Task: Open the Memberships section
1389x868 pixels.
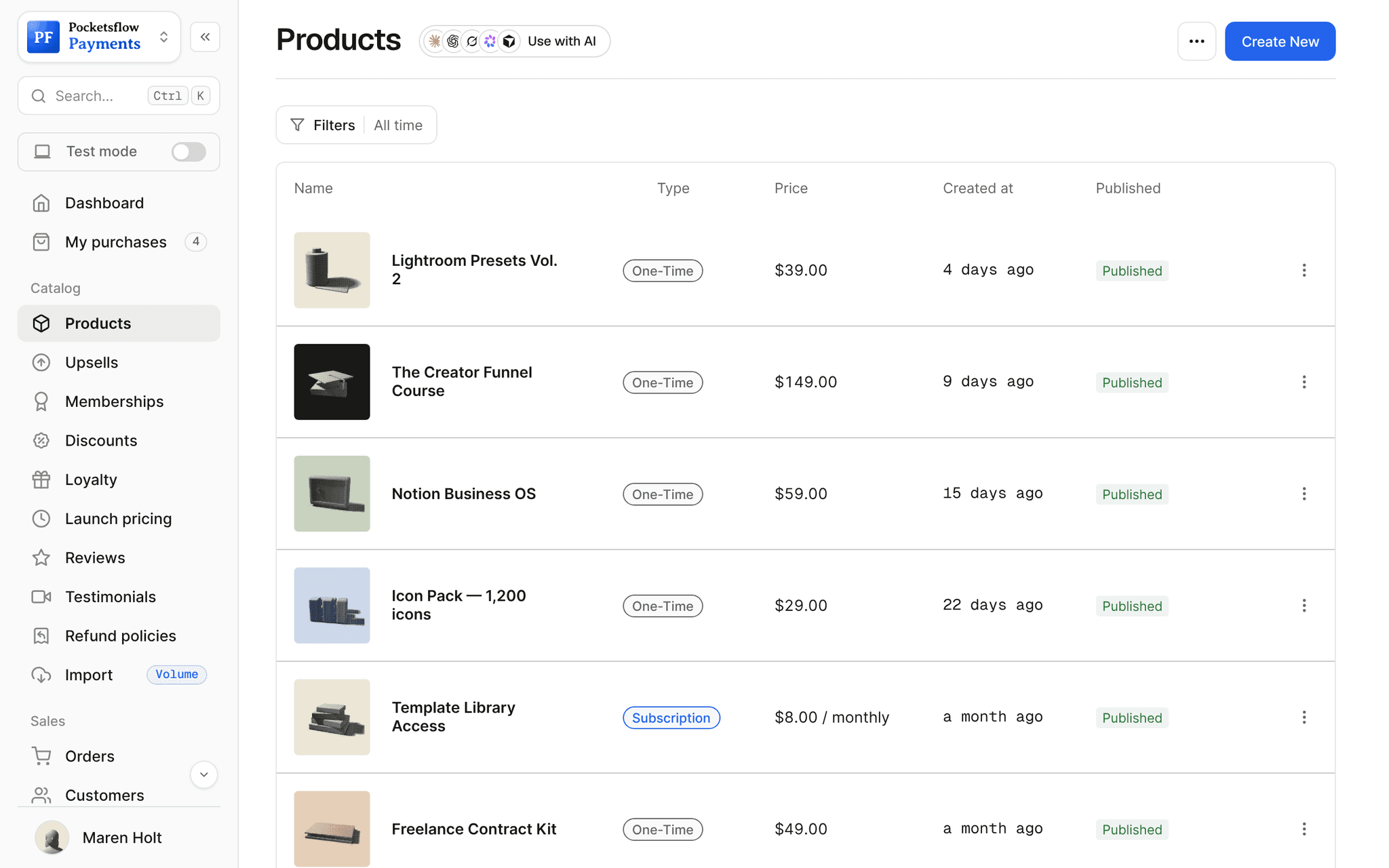Action: [119, 401]
